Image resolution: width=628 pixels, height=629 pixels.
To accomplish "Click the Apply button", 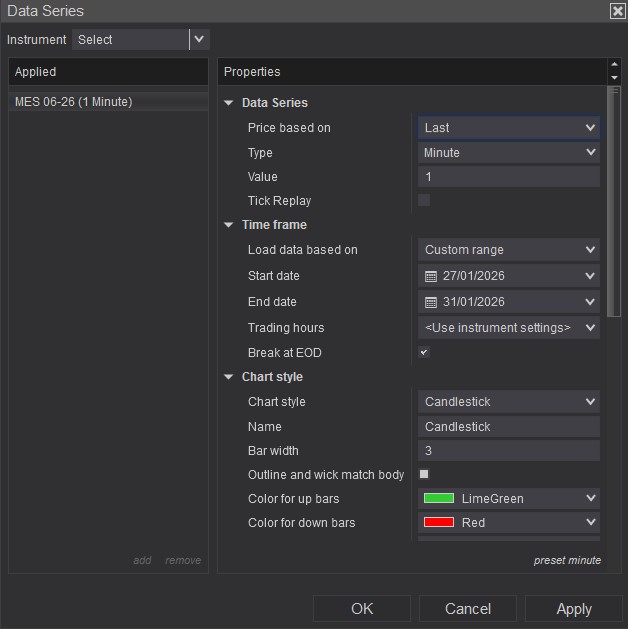I will [x=573, y=608].
